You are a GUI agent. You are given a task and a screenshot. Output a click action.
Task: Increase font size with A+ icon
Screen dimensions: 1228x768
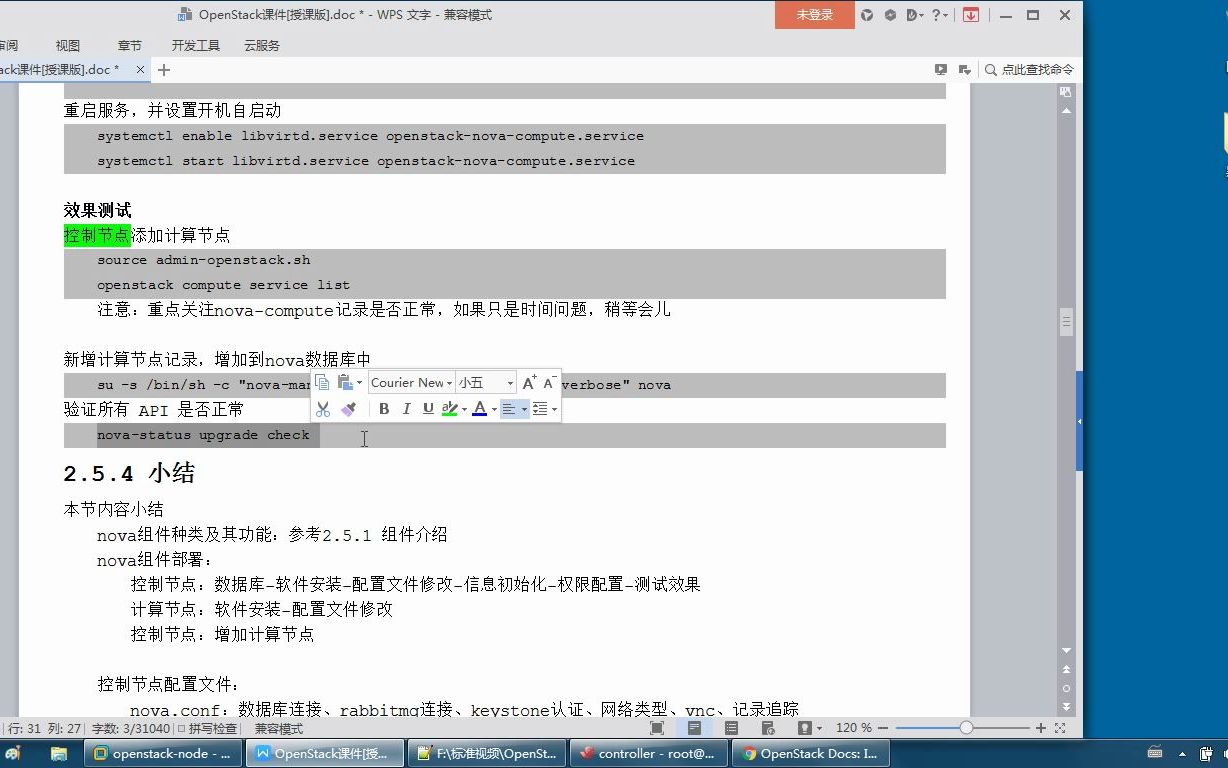point(527,382)
